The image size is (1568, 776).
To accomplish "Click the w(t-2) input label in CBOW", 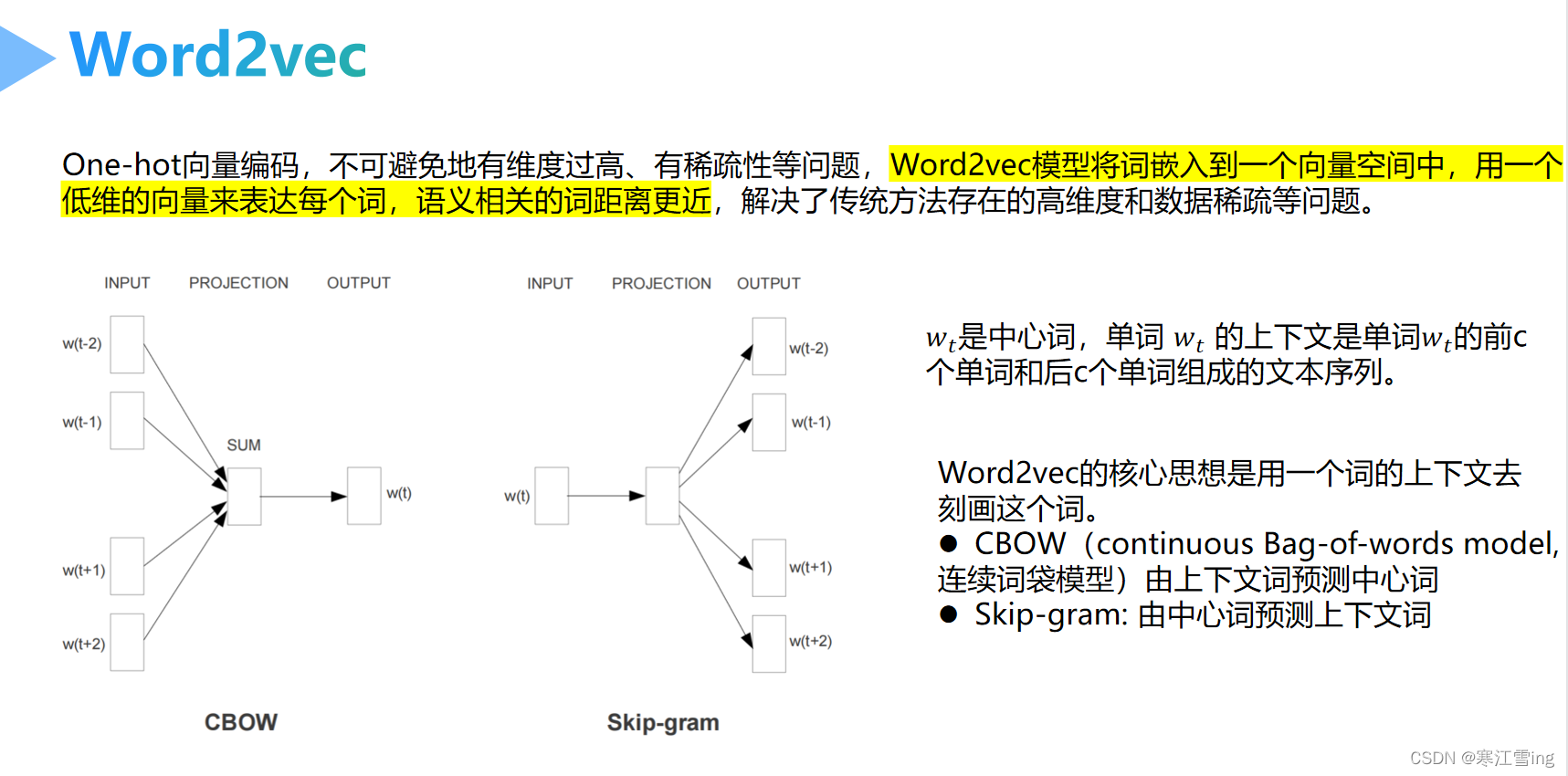I will tap(82, 344).
